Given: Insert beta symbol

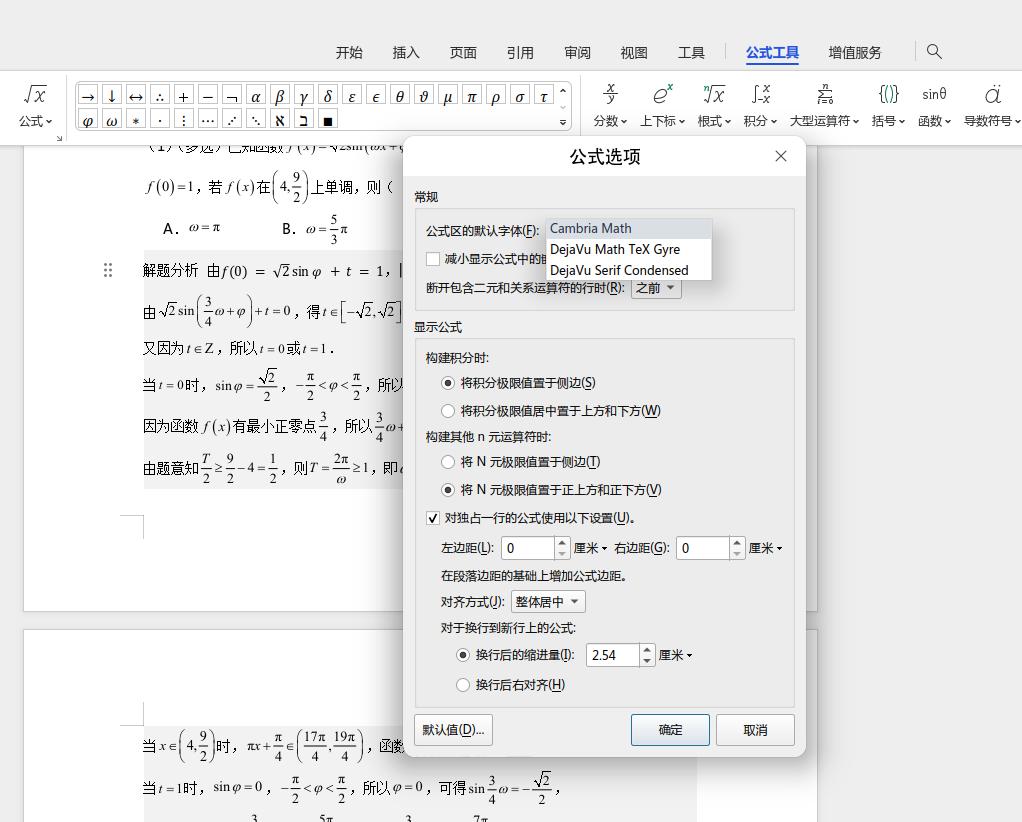Looking at the screenshot, I should coord(280,96).
